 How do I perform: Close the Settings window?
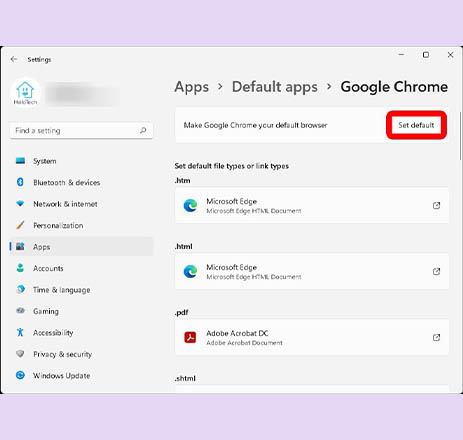tap(450, 55)
